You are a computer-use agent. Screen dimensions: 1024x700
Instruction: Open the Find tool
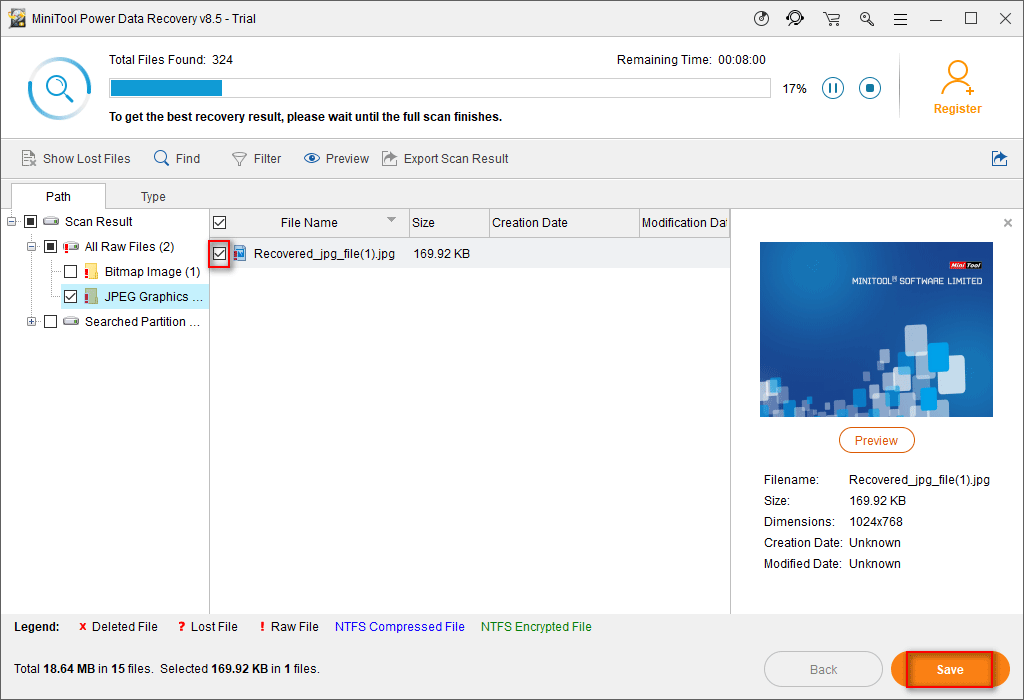(177, 159)
